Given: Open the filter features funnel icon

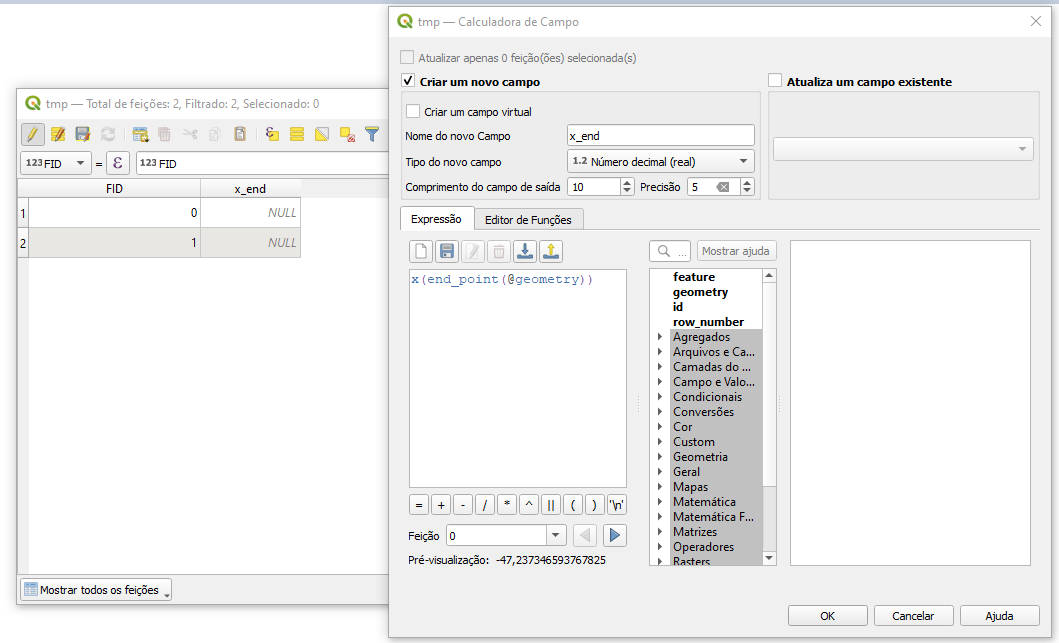Looking at the screenshot, I should [371, 133].
